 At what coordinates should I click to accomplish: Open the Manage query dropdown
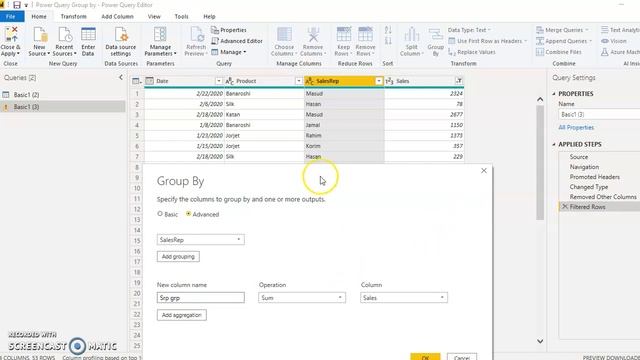pos(229,52)
